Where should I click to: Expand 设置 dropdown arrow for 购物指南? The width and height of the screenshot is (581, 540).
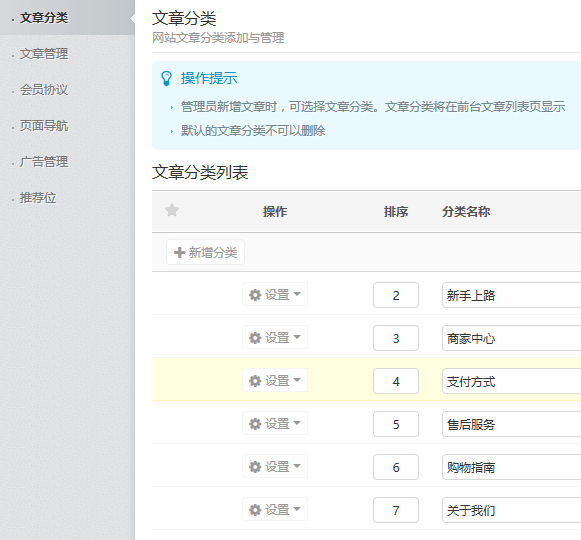click(297, 466)
